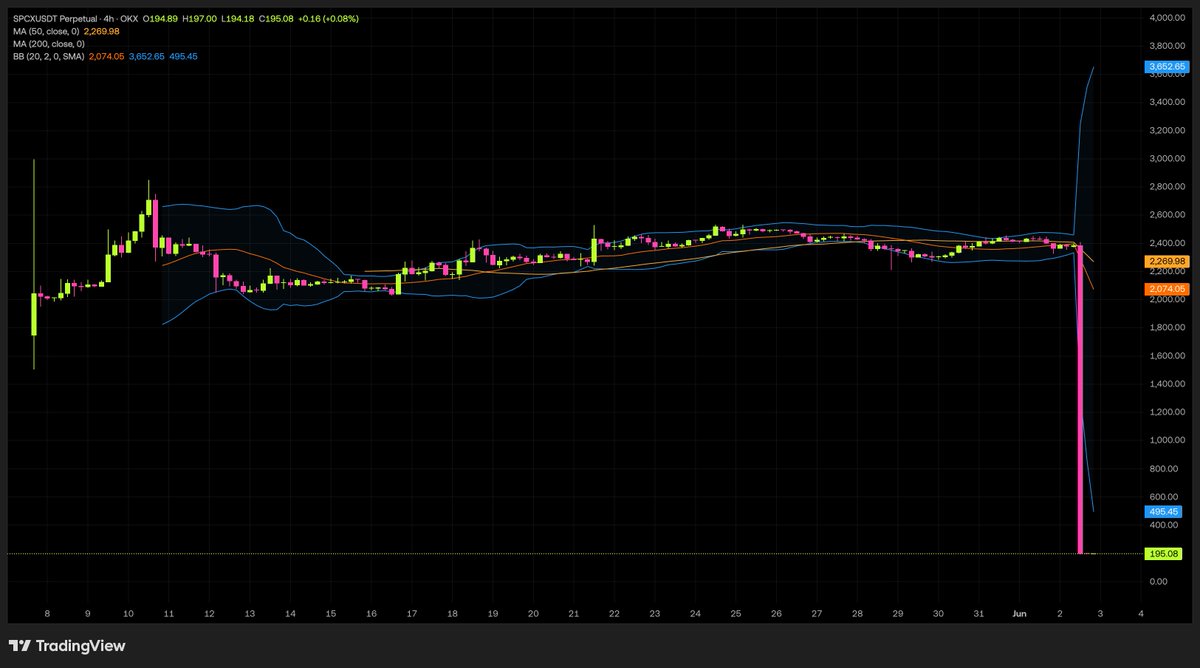Click the large pink crash candle

[x=1080, y=400]
